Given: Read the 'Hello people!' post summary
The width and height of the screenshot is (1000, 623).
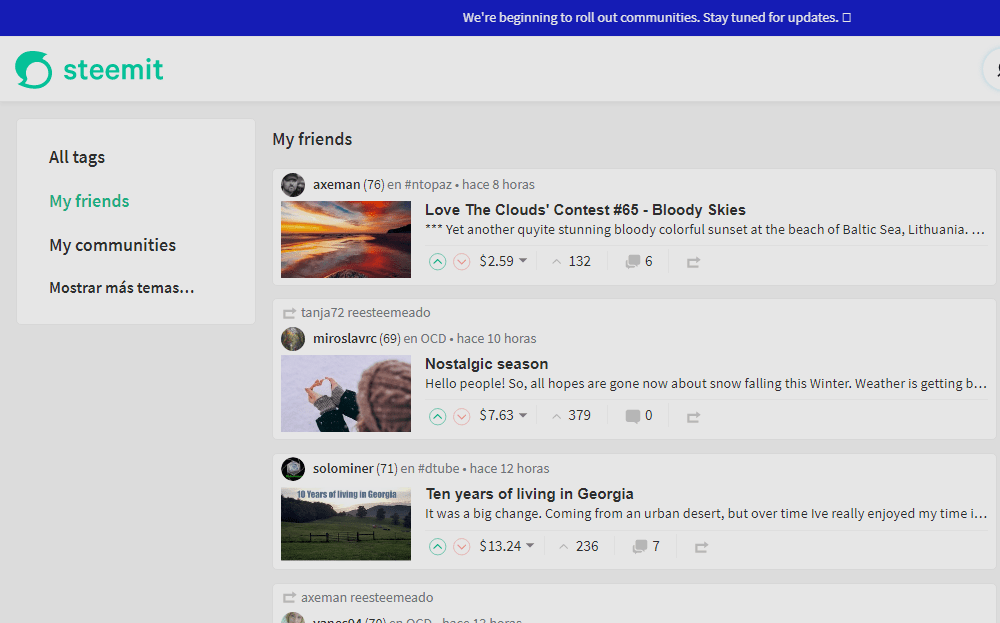Looking at the screenshot, I should [706, 384].
